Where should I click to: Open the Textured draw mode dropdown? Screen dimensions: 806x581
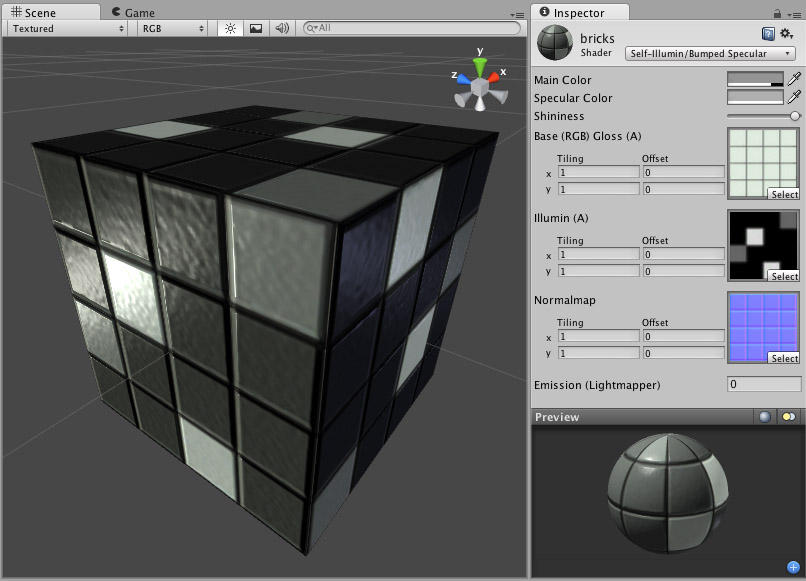pos(65,27)
